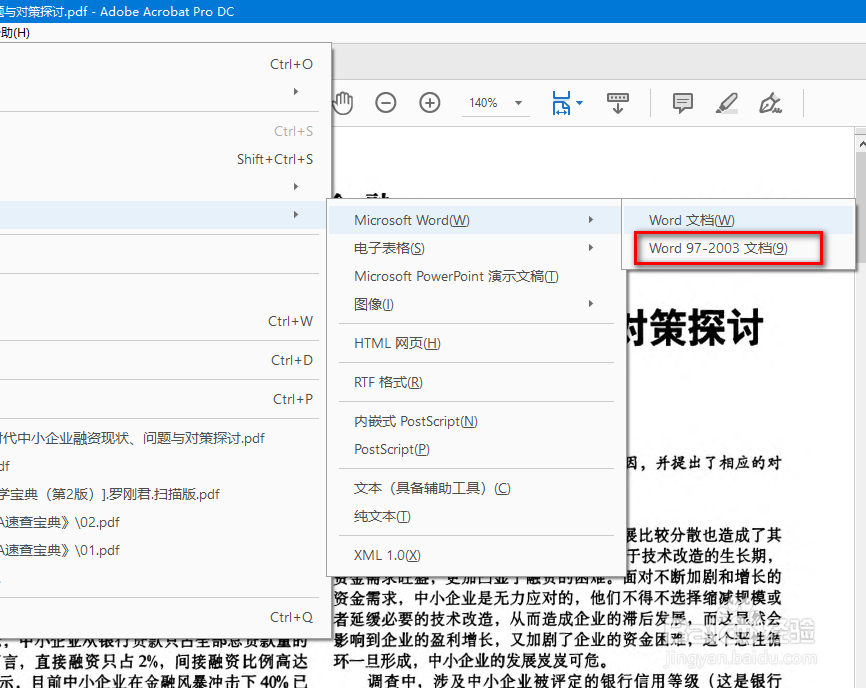
Task: Select the Hand pan tool
Action: click(343, 103)
